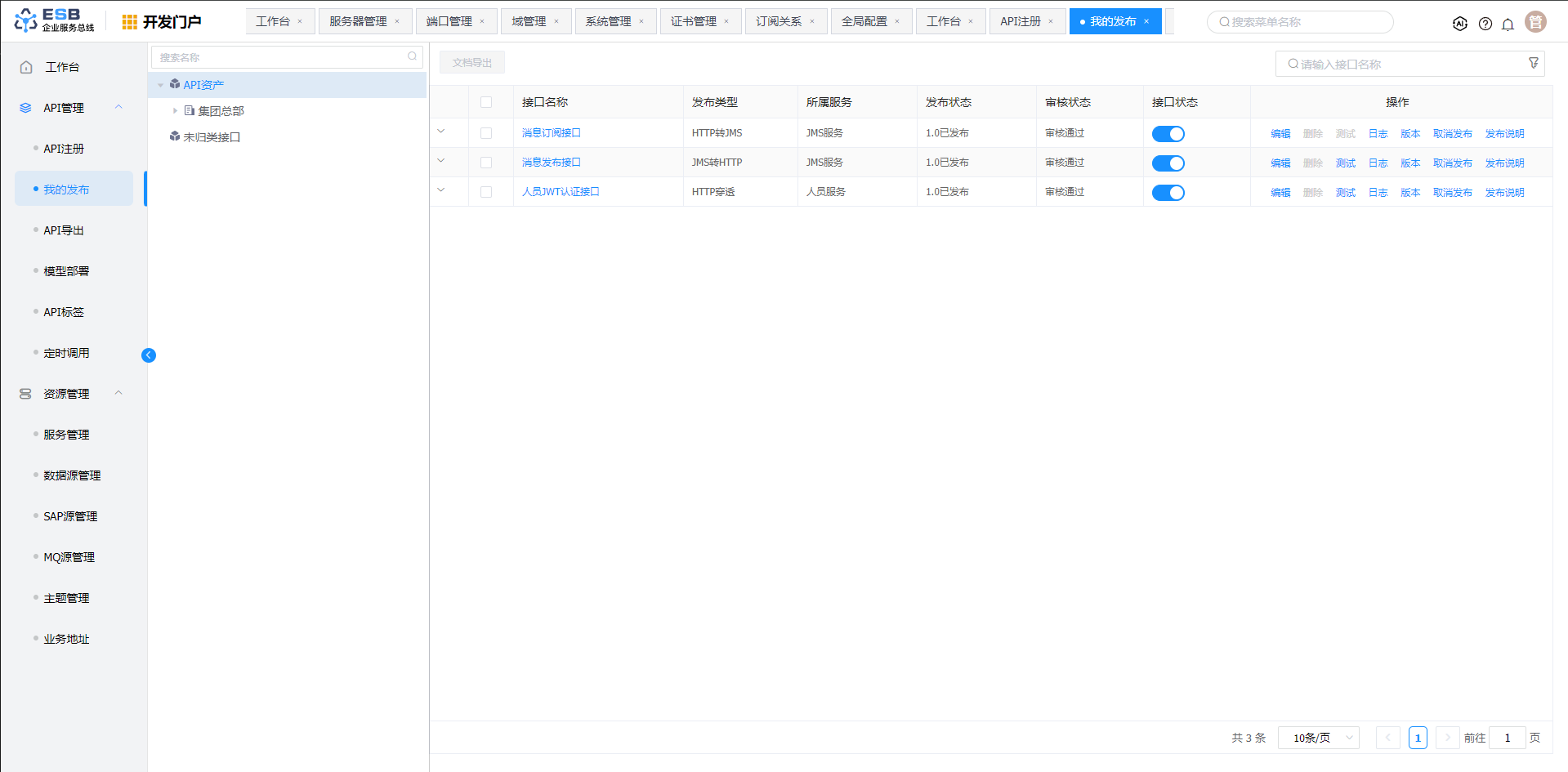Click the user avatar icon

[x=1536, y=22]
